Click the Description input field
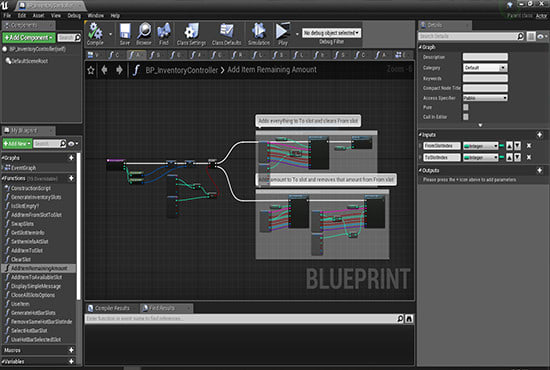This screenshot has width=550, height=370. (485, 57)
